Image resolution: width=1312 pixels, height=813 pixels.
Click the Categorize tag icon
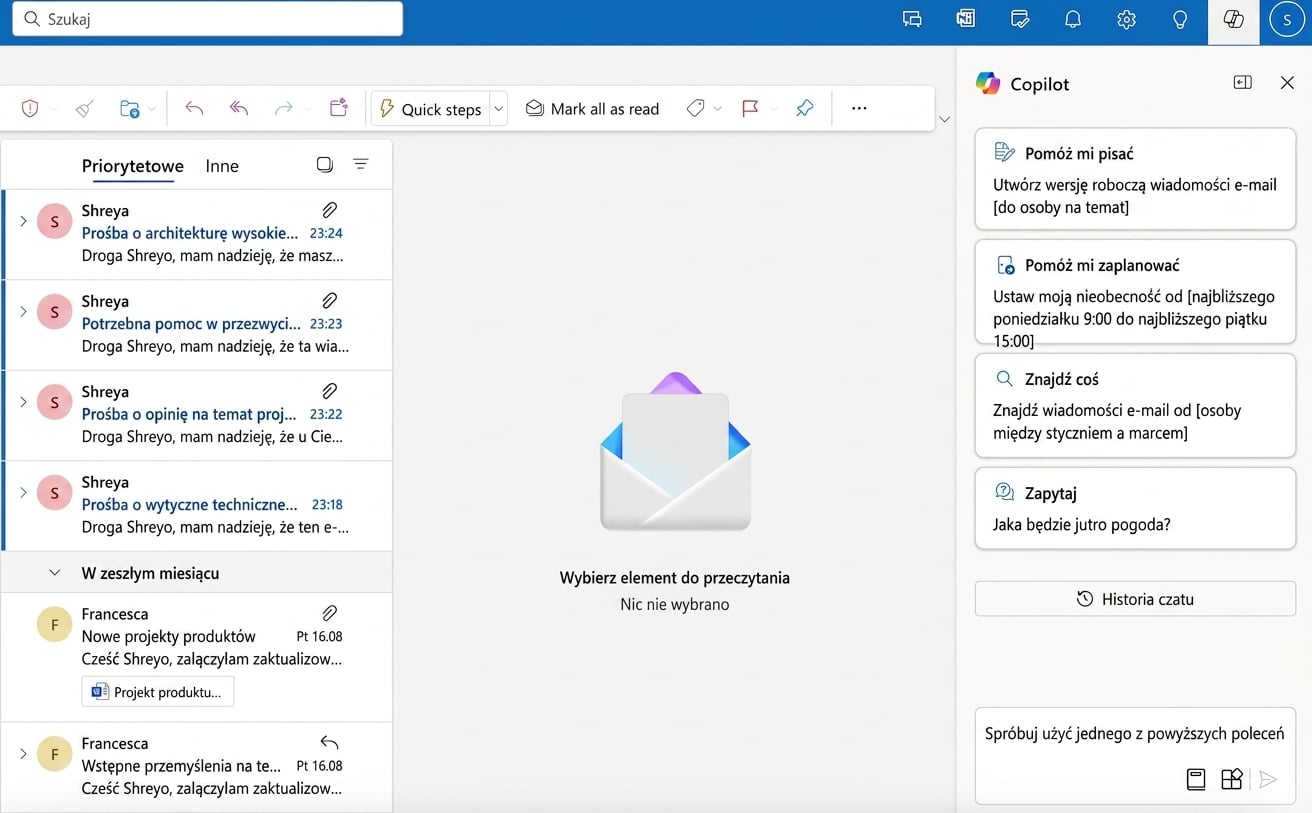pos(695,109)
